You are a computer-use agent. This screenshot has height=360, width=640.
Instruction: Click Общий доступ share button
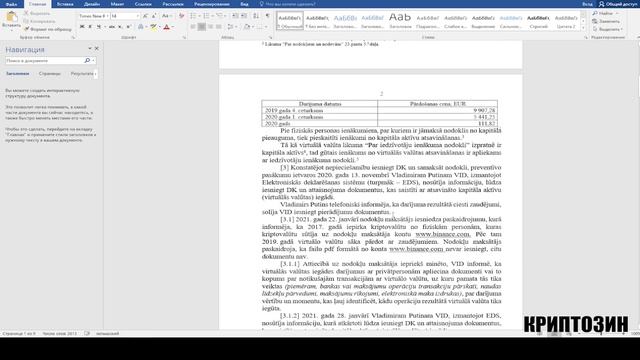point(618,4)
